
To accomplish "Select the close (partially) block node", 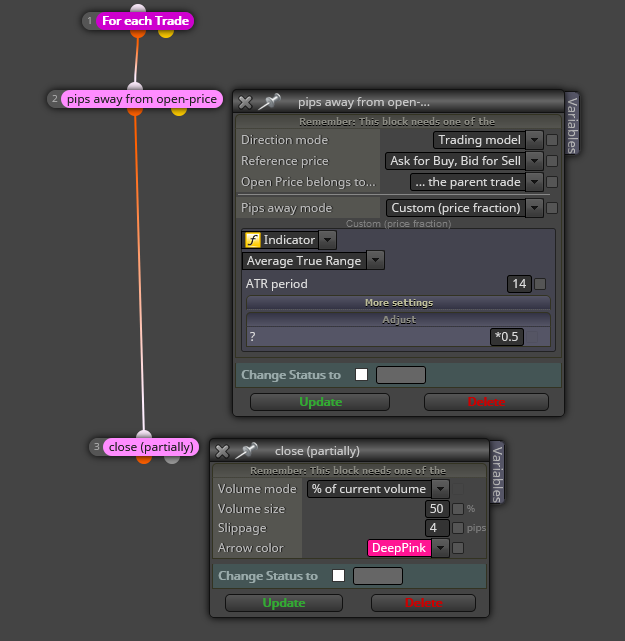I will [x=151, y=447].
